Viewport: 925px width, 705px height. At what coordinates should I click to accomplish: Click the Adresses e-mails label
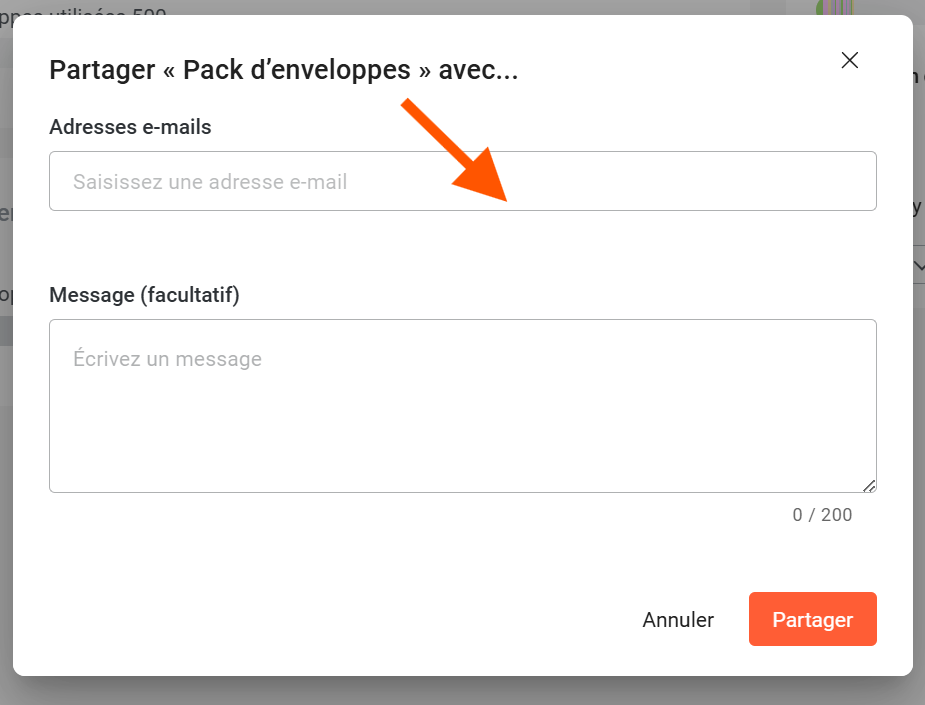[x=130, y=127]
